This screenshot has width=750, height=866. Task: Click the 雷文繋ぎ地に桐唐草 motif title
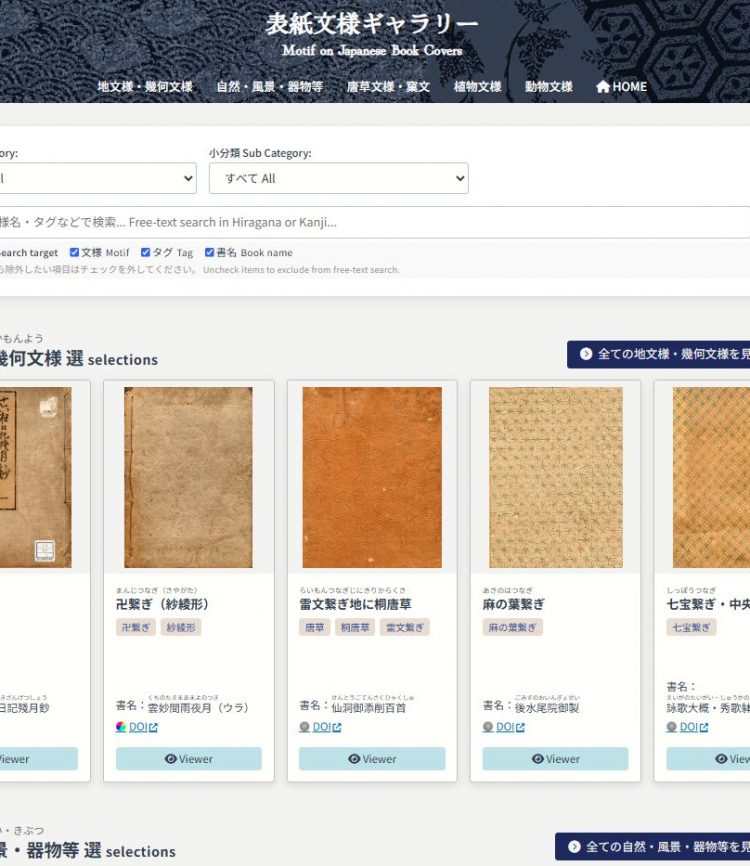tap(355, 604)
